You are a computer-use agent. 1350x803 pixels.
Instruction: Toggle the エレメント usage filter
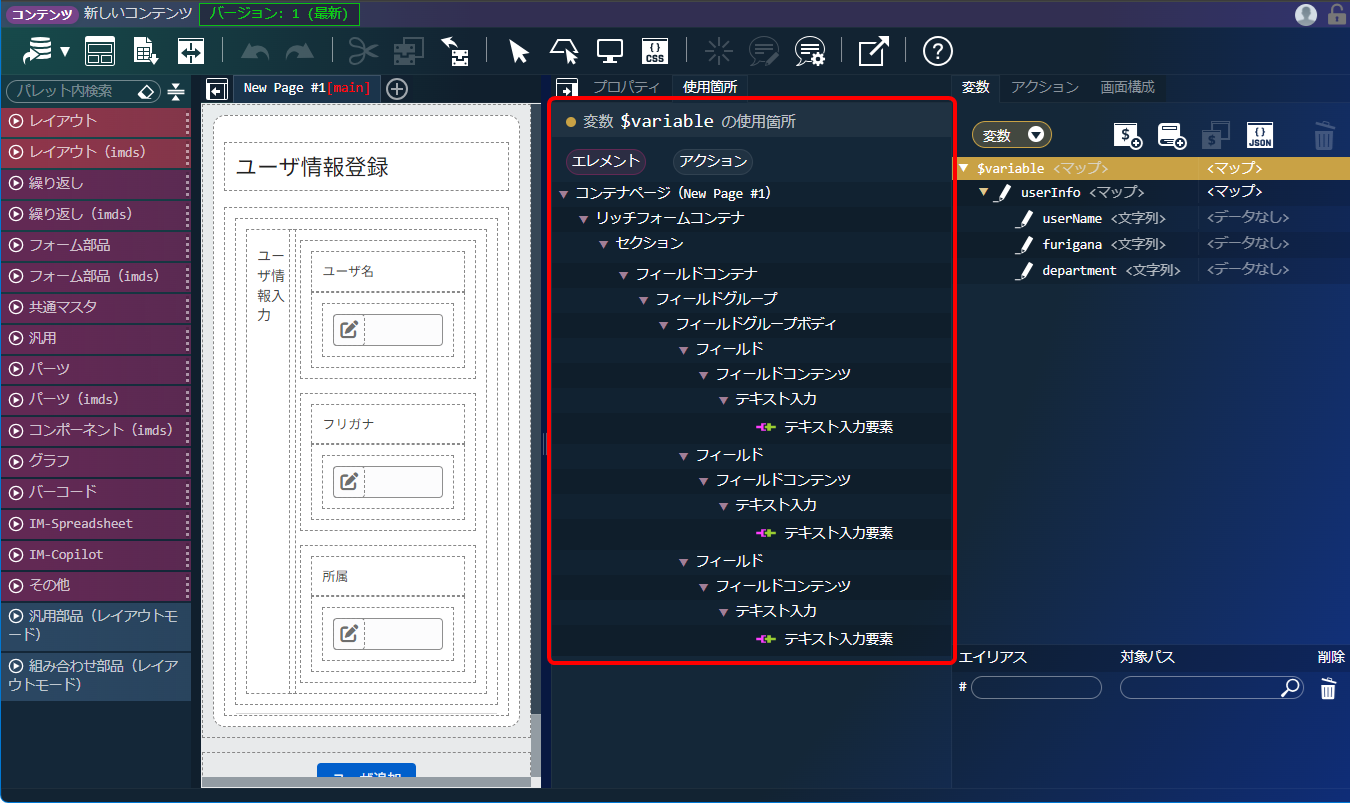coord(606,161)
